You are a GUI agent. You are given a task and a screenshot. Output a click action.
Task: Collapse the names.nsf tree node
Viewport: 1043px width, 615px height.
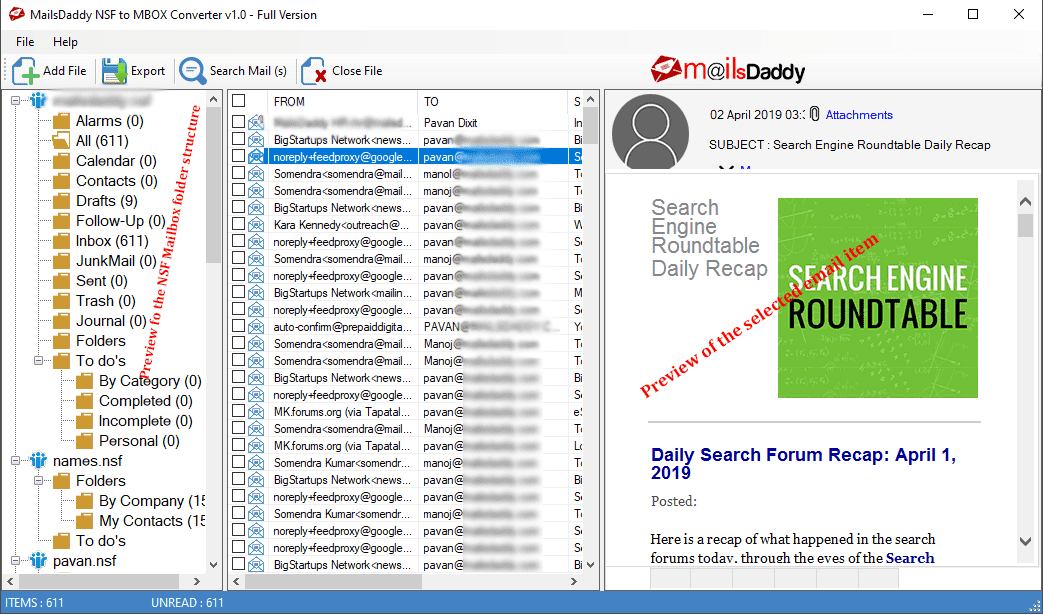pyautogui.click(x=15, y=460)
